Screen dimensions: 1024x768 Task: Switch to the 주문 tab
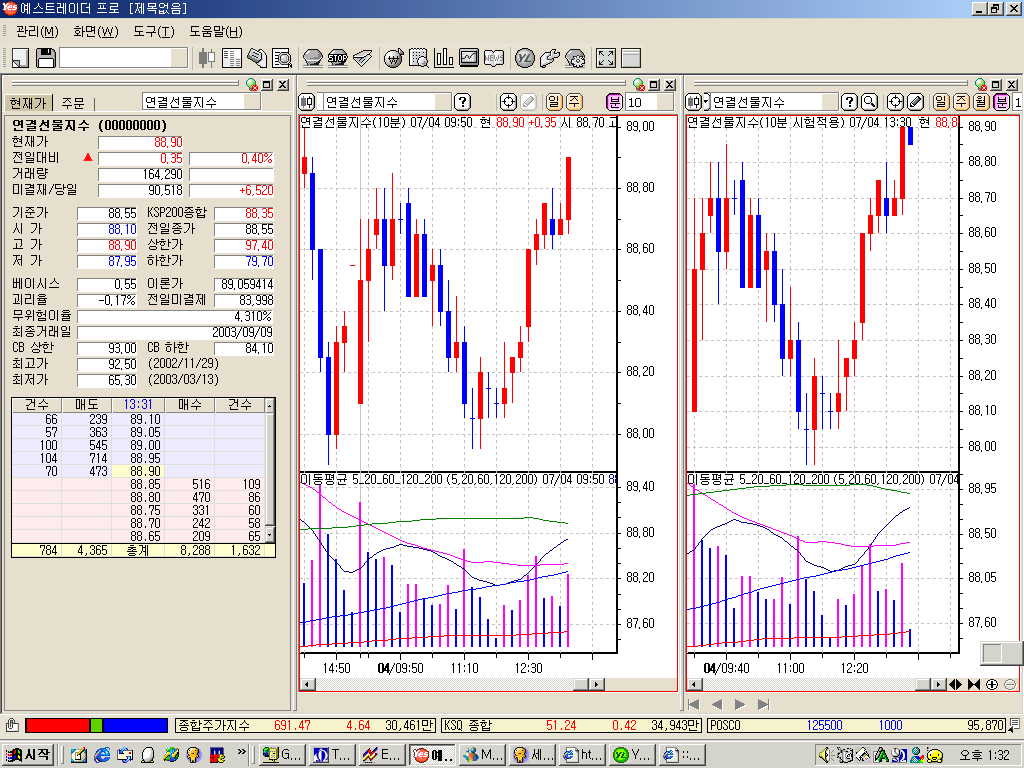coord(73,103)
